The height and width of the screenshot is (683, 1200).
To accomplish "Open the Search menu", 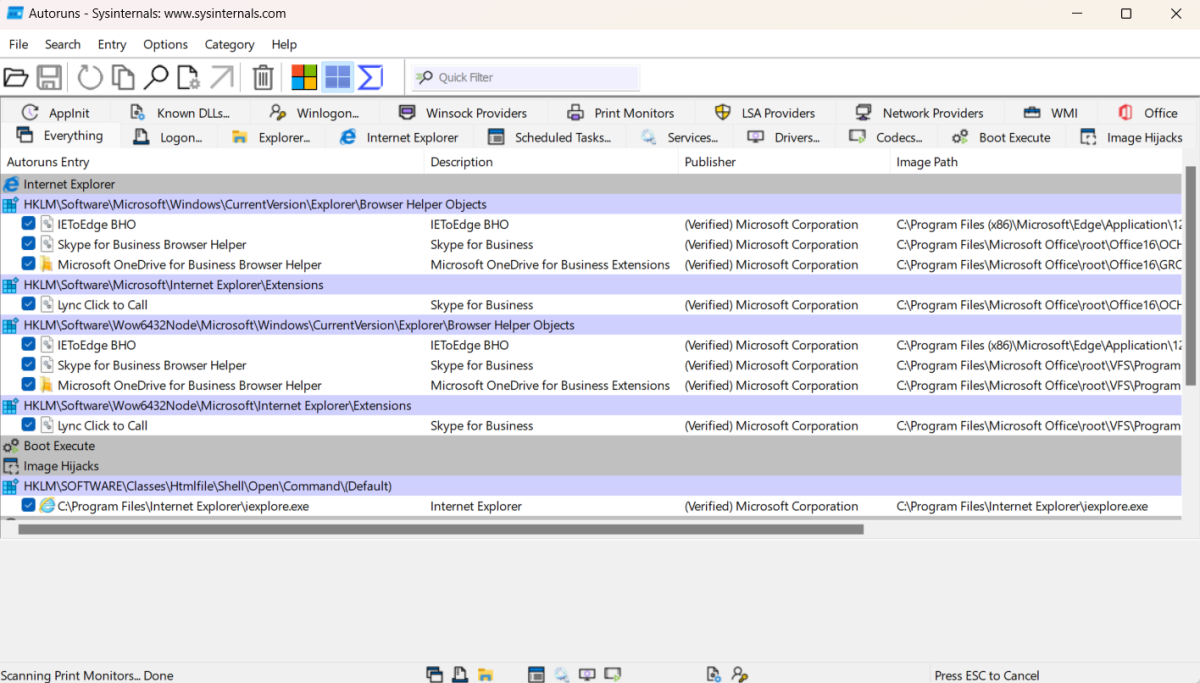I will pos(63,44).
